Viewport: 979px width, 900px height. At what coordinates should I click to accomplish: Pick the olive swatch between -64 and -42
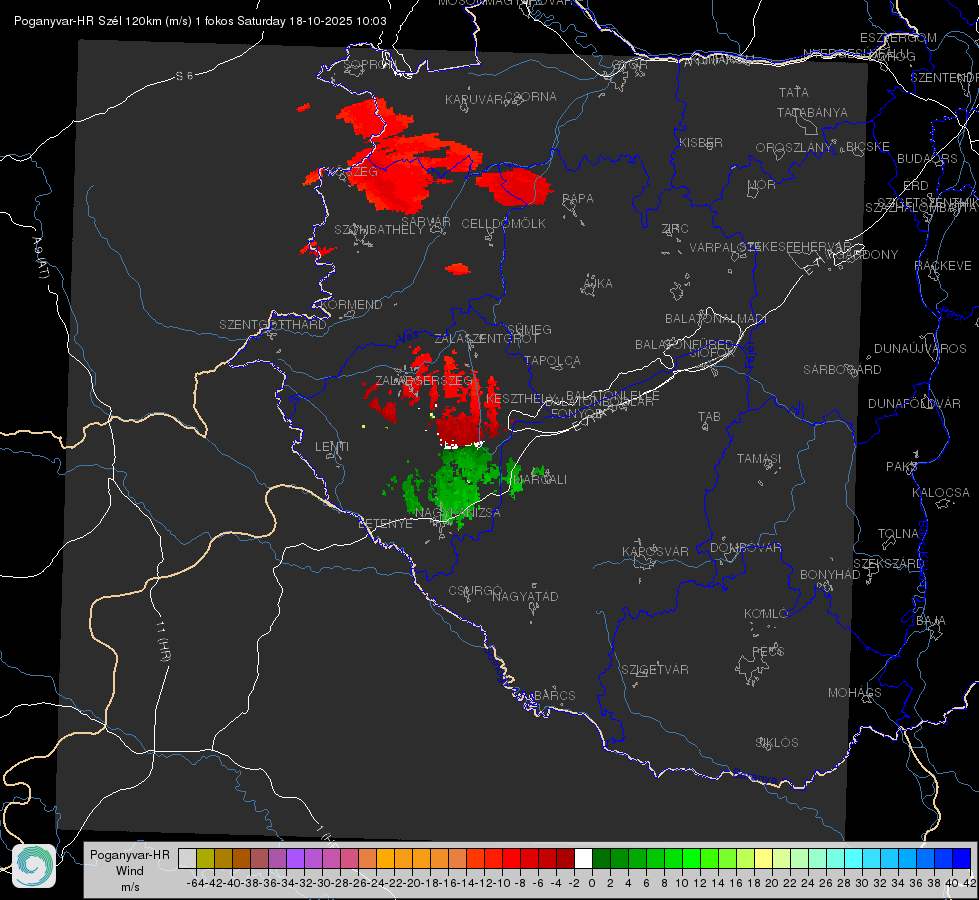coord(205,858)
